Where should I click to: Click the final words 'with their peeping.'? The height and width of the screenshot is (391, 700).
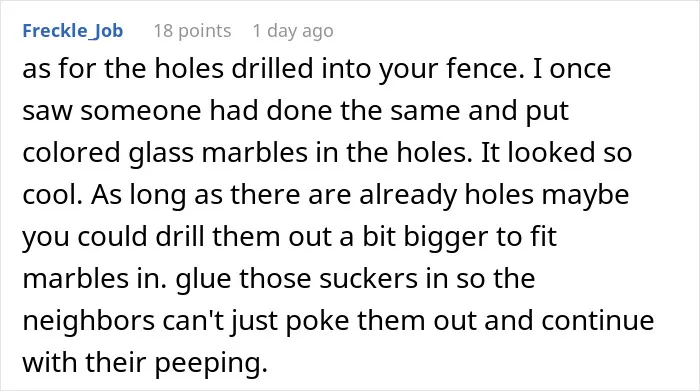145,362
